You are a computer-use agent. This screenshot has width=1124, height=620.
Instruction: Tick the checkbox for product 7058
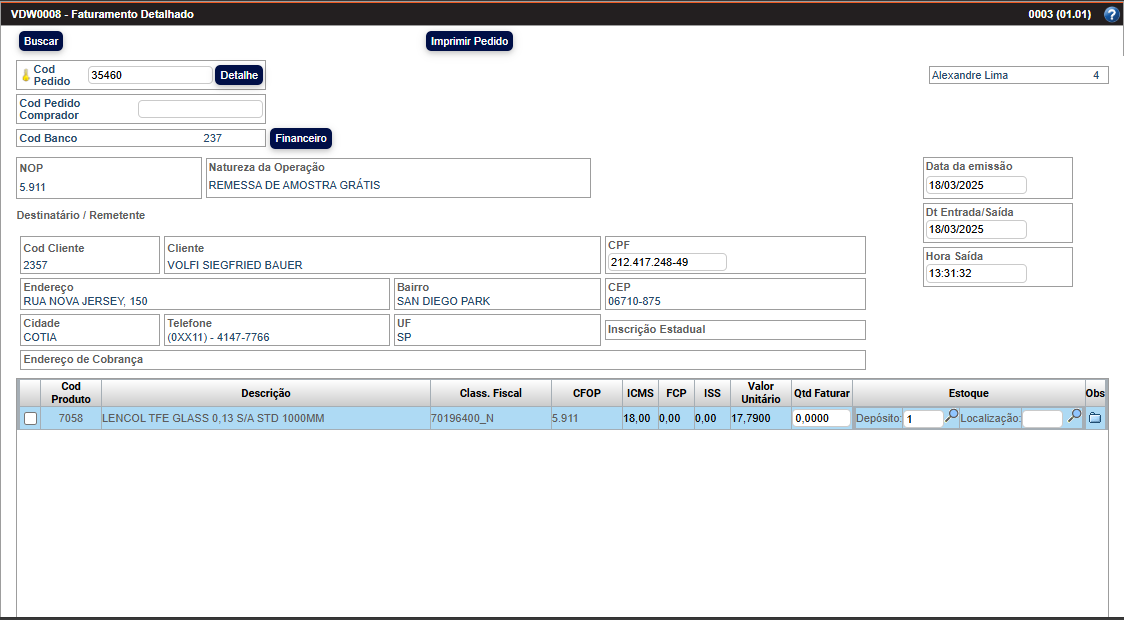31,419
